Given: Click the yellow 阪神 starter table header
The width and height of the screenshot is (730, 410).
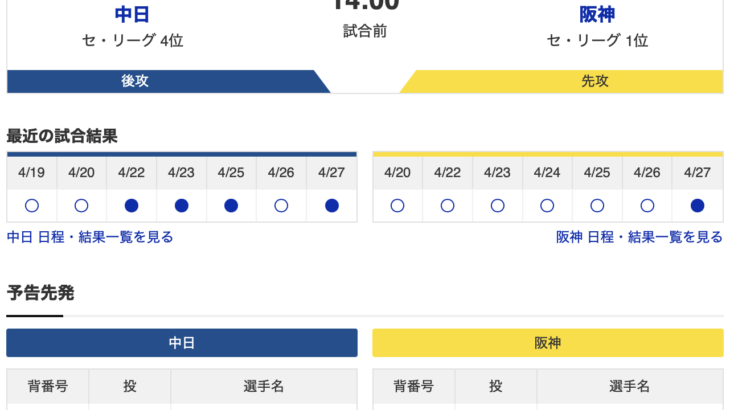Looking at the screenshot, I should 547,343.
